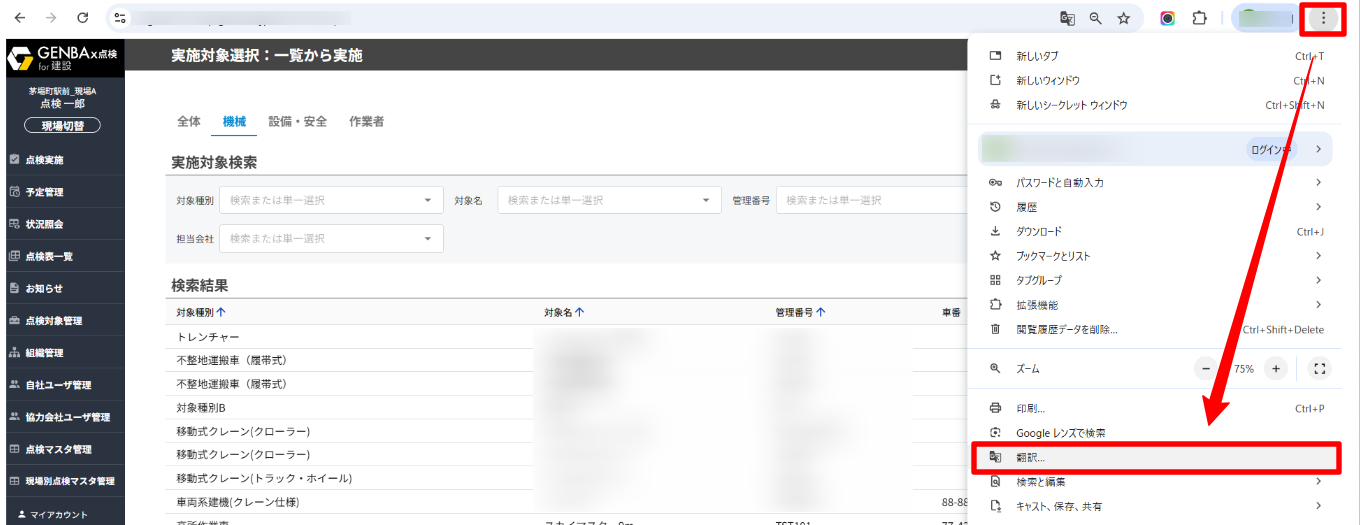Click the Chrome three-dot menu button
The width and height of the screenshot is (1360, 525).
click(x=1323, y=18)
